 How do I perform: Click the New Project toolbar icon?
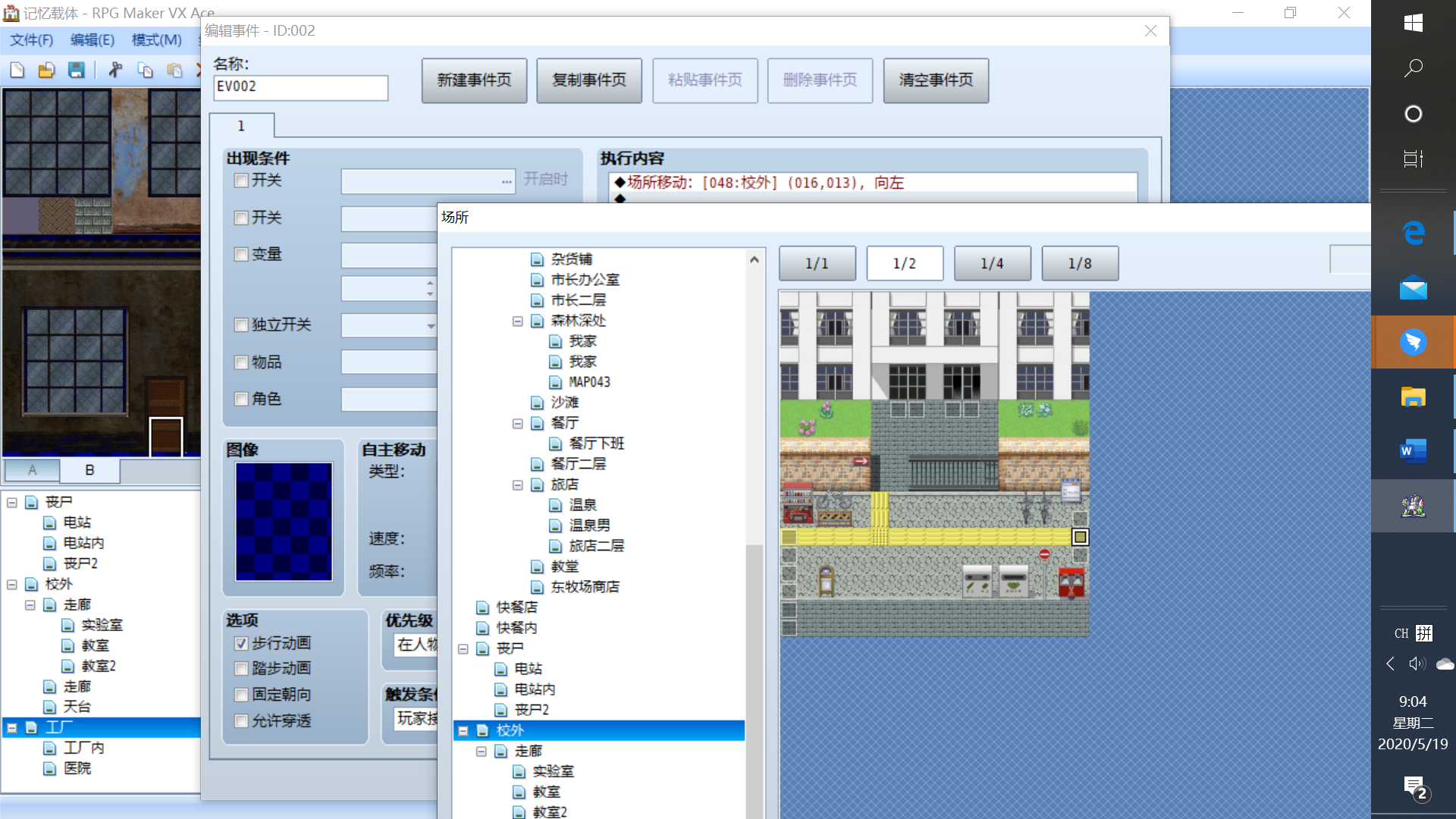(17, 71)
